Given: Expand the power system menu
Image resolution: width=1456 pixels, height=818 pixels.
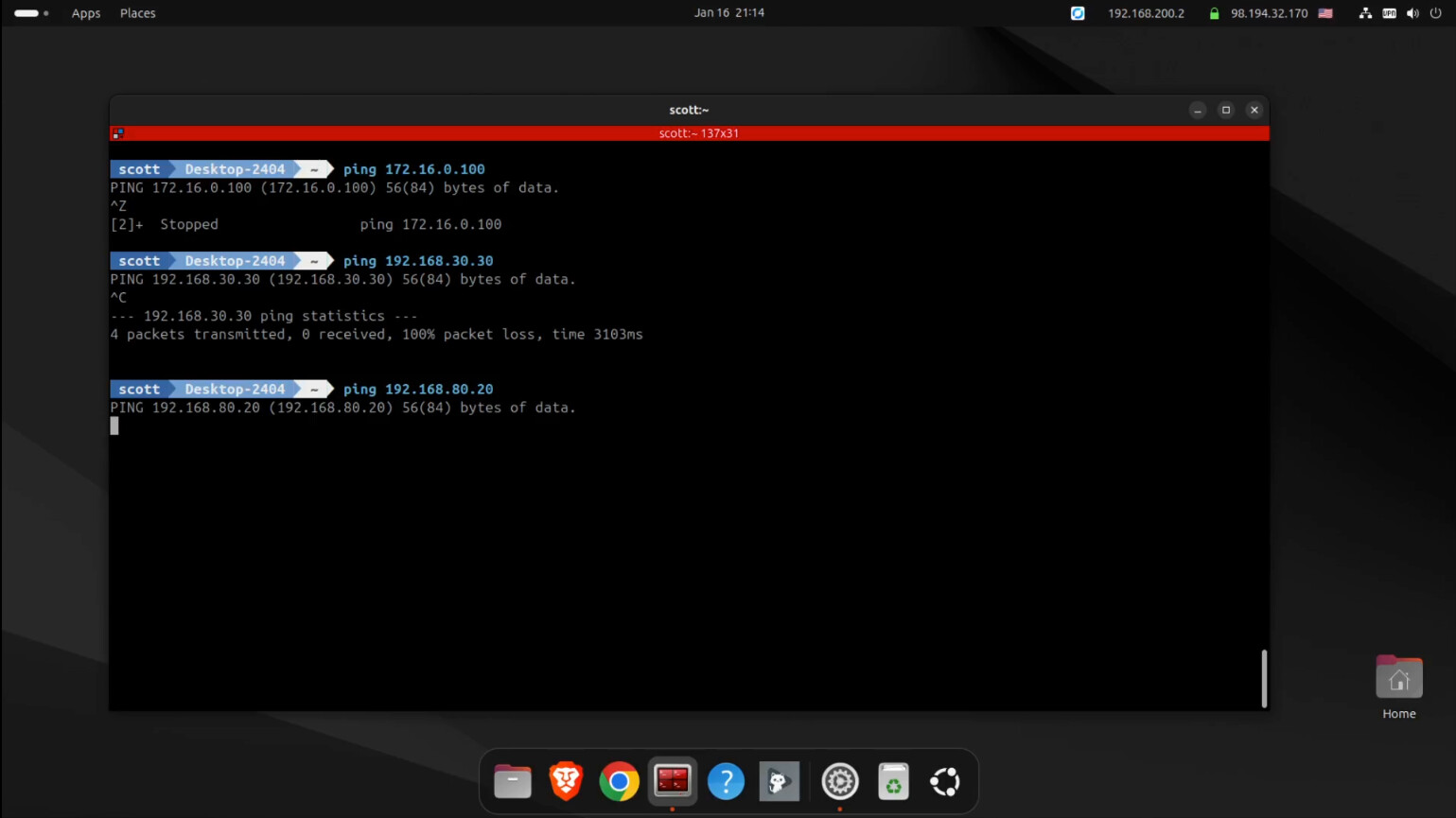Looking at the screenshot, I should (x=1435, y=13).
